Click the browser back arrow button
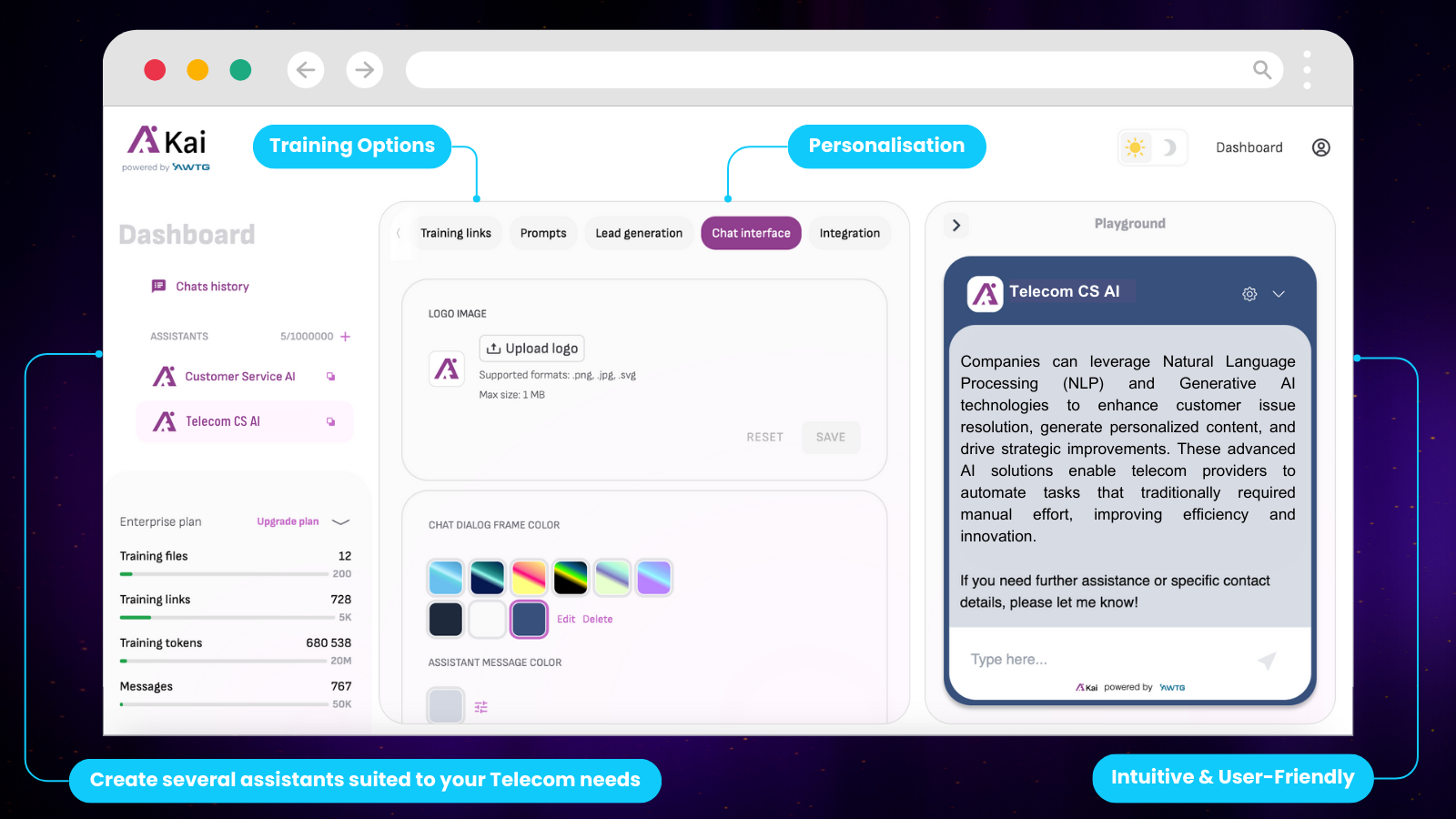 (306, 70)
